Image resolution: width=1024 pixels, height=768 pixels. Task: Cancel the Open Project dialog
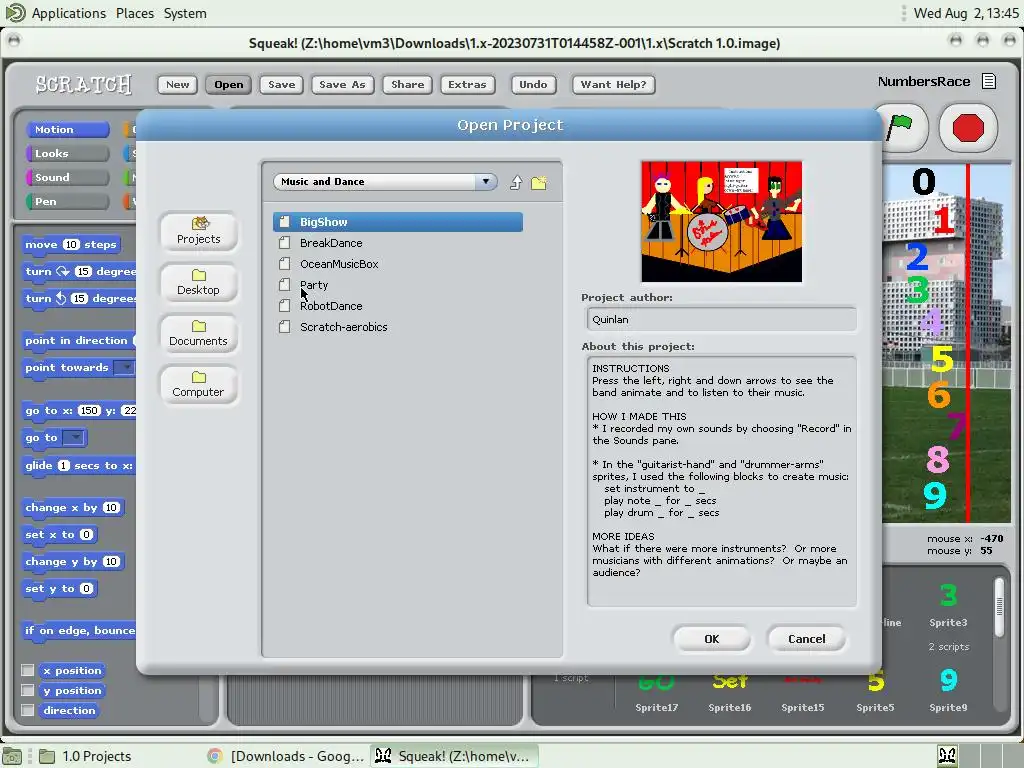pos(807,639)
